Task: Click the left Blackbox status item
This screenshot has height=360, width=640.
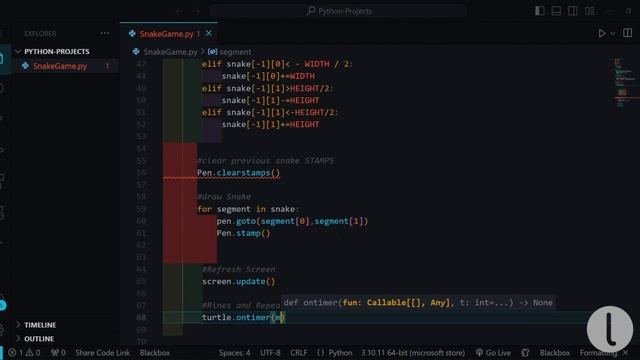Action: (x=155, y=353)
